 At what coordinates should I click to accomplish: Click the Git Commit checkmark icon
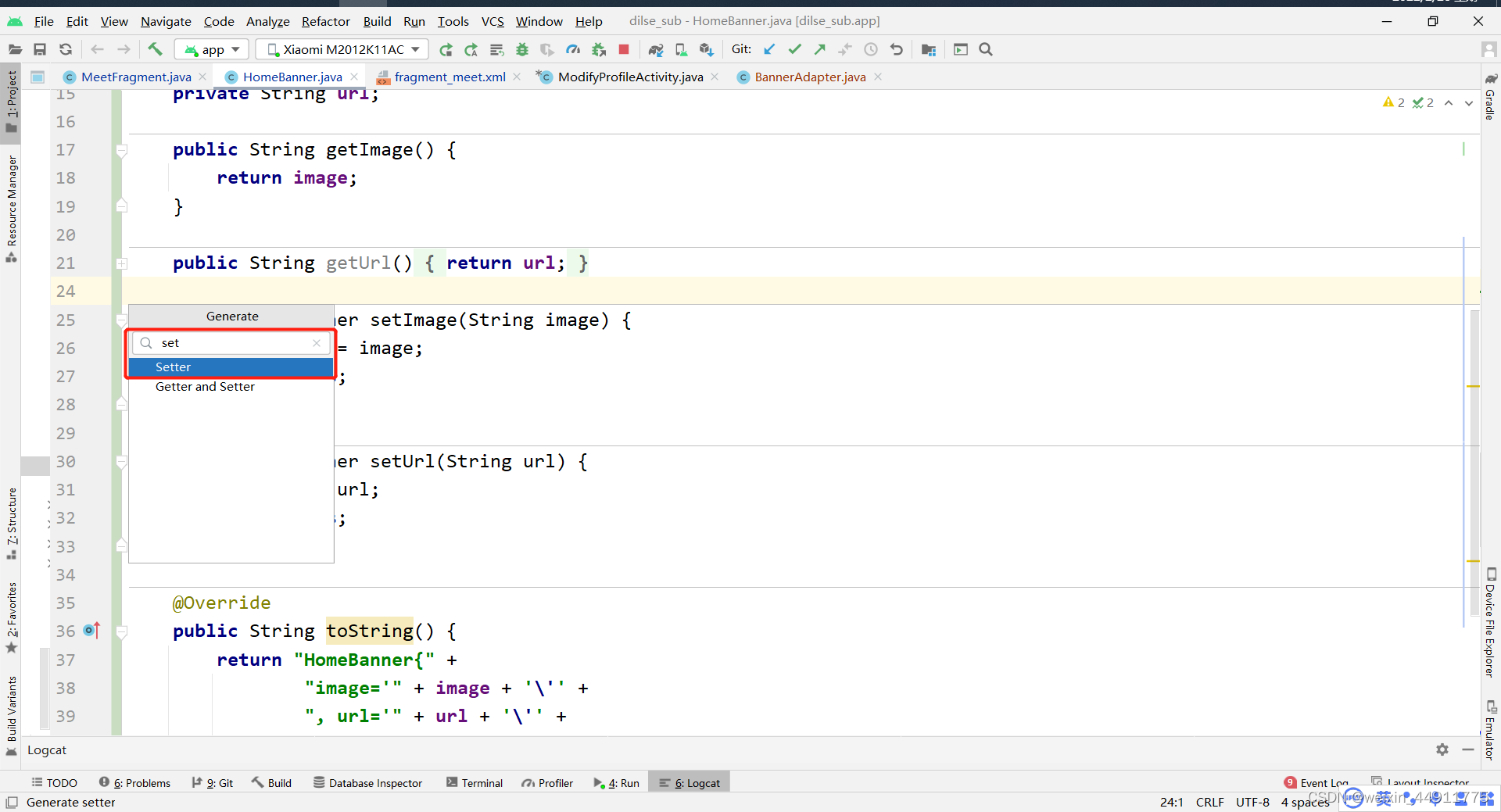(795, 49)
